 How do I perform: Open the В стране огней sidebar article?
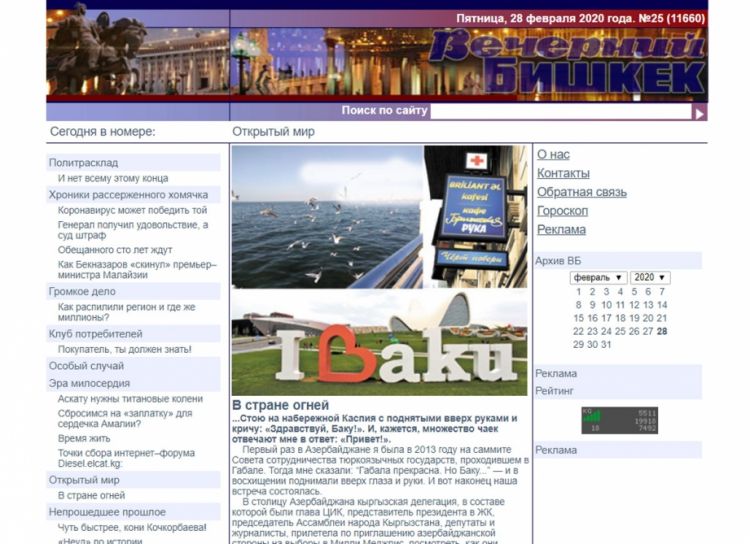coord(91,495)
